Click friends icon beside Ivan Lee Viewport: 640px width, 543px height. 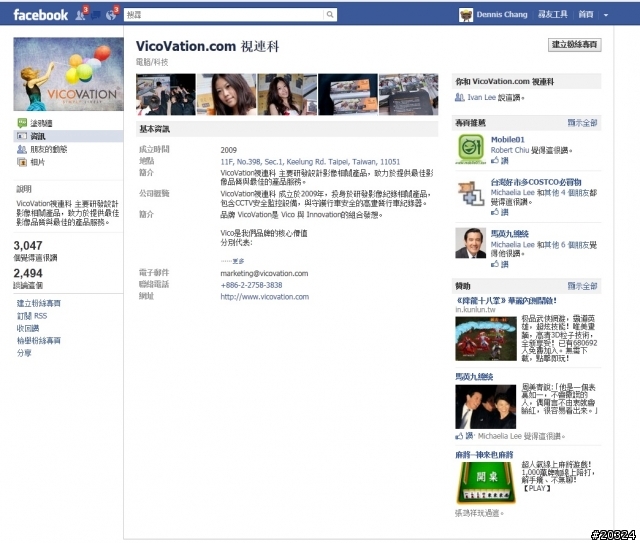460,97
